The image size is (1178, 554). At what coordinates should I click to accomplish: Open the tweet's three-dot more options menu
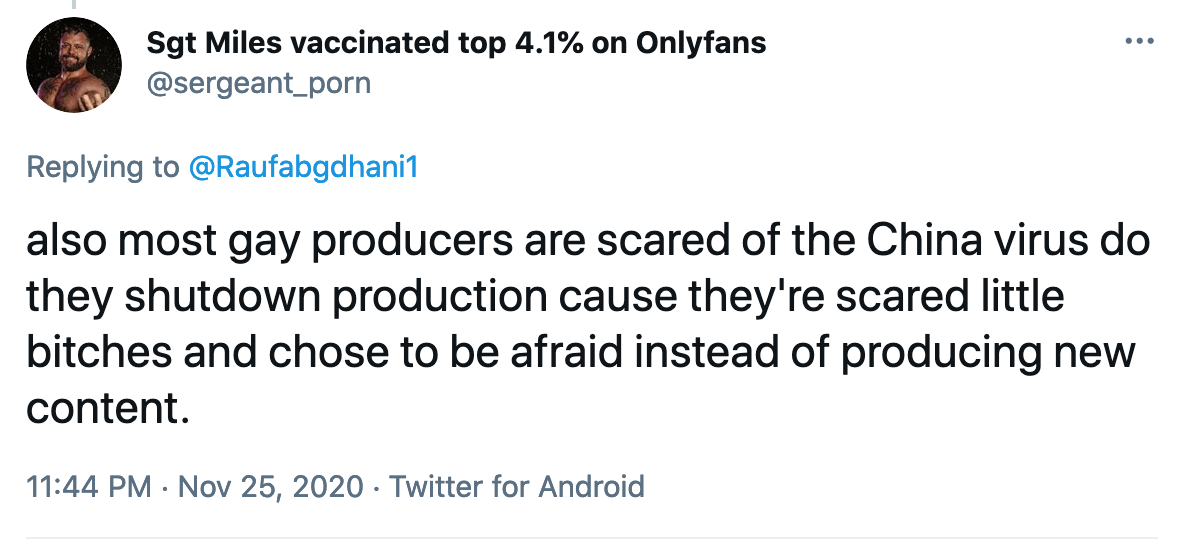point(1140,41)
